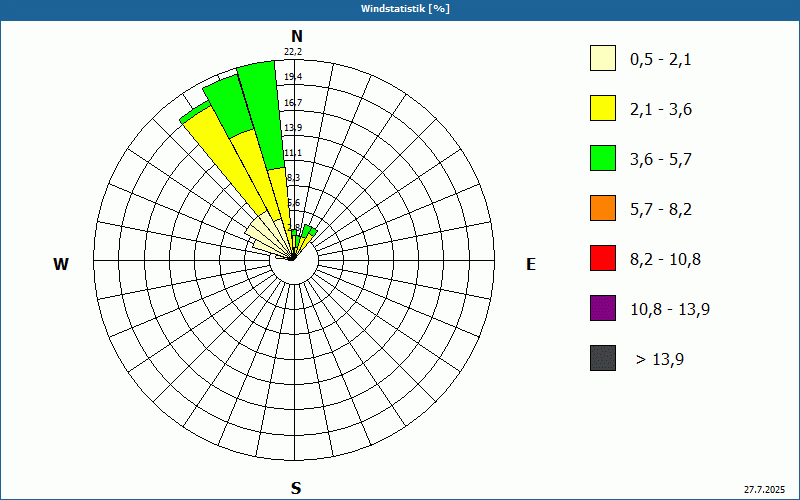Screen dimensions: 800x500
Task: Click the E compass label
Action: pos(531,264)
